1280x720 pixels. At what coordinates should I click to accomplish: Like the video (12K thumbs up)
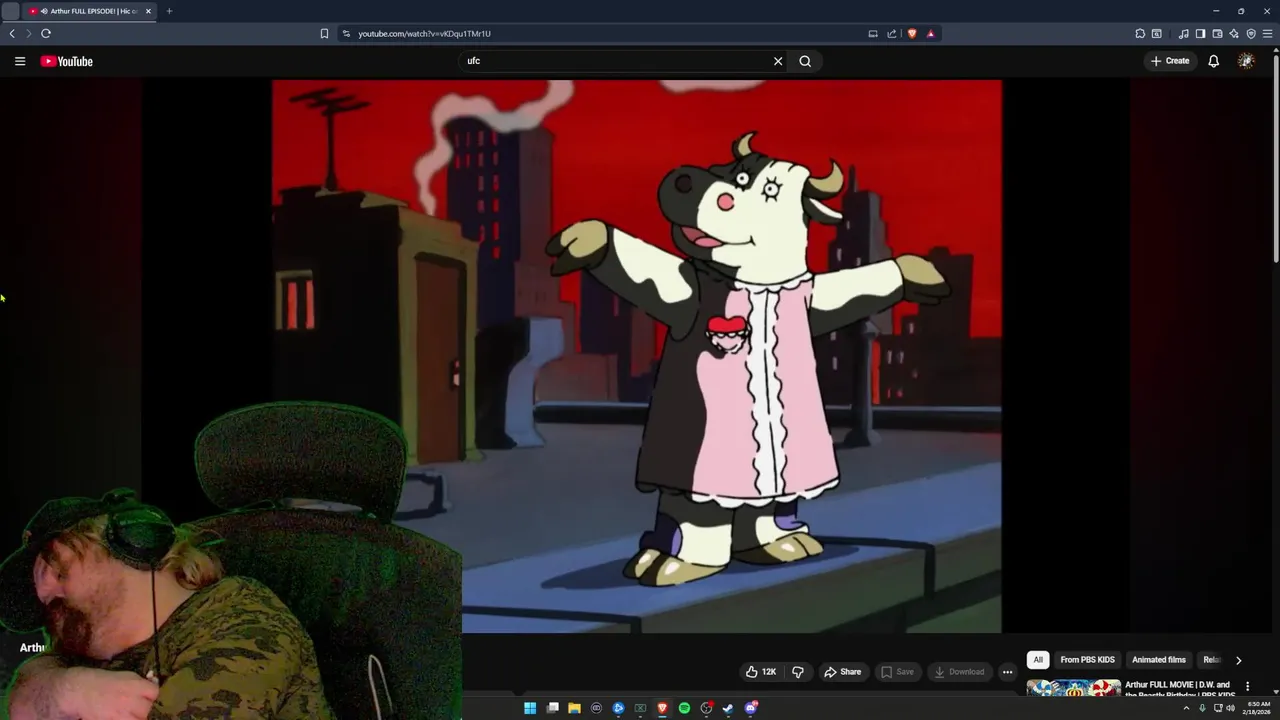pyautogui.click(x=761, y=672)
